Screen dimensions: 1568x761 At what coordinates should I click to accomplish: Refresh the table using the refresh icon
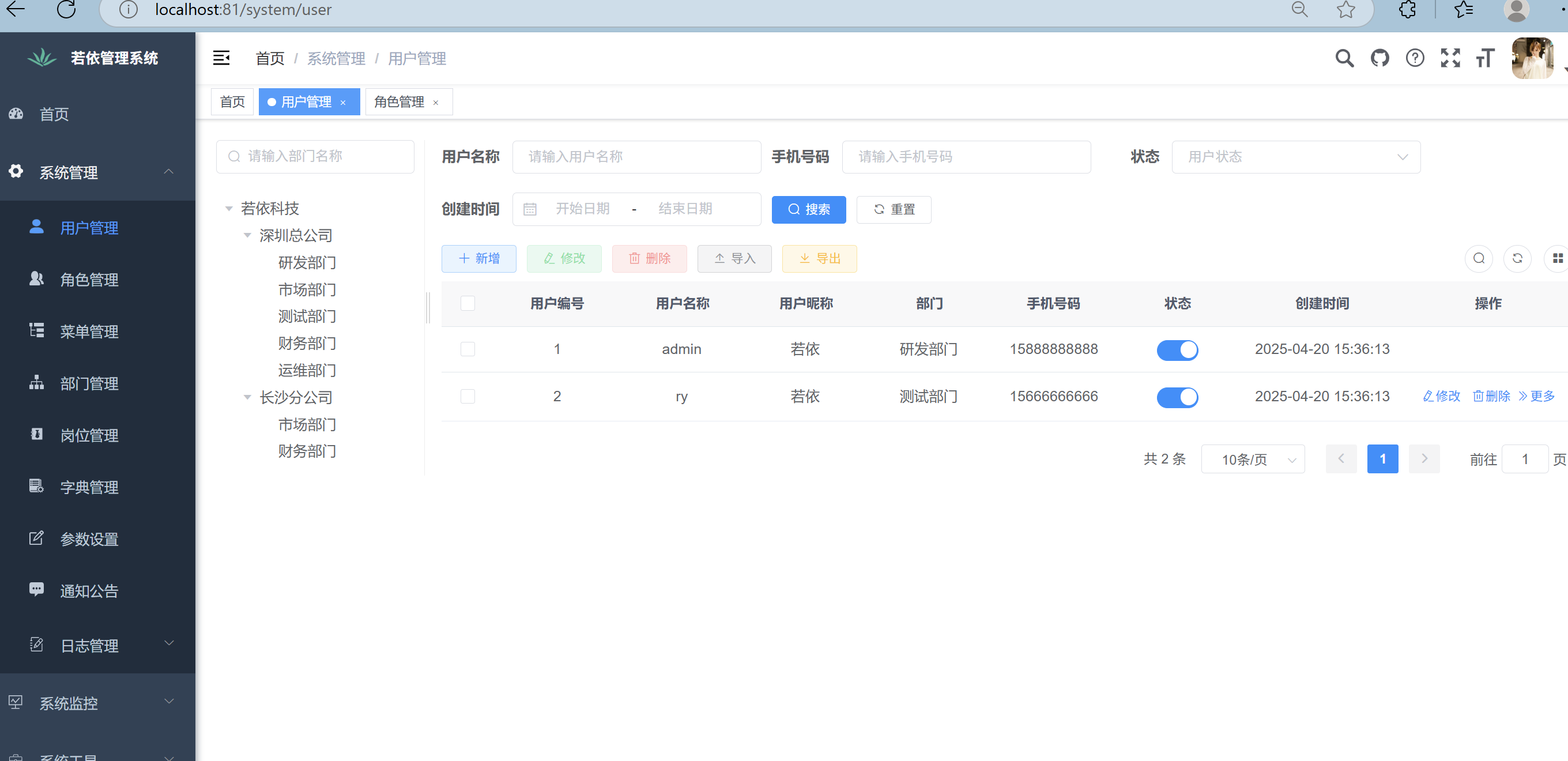(x=1517, y=258)
